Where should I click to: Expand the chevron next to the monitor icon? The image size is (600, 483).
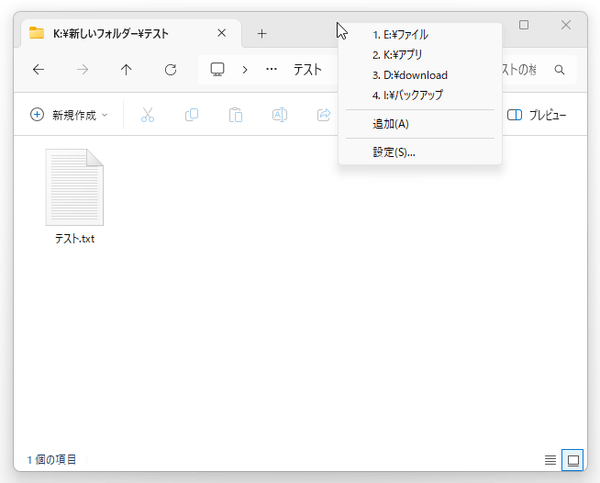click(245, 70)
